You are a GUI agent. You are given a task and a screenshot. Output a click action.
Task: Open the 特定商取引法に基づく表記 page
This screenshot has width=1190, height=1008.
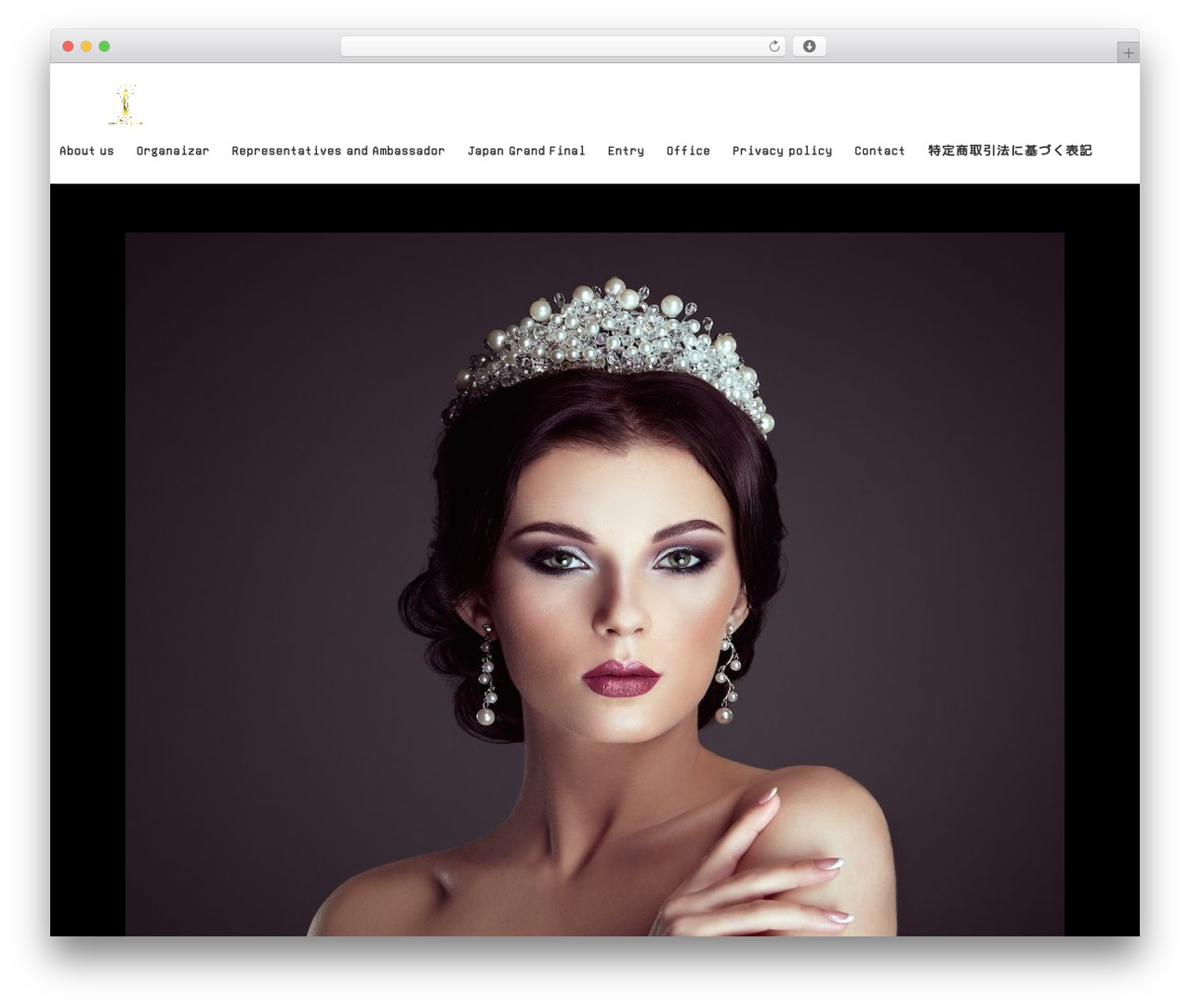coord(1010,151)
